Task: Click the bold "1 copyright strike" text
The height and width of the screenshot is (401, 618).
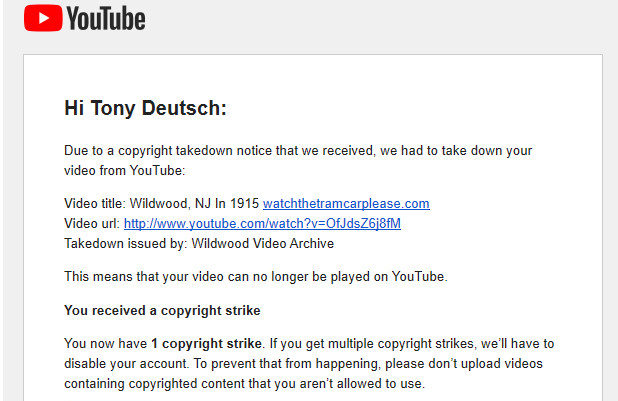Action: tap(206, 343)
